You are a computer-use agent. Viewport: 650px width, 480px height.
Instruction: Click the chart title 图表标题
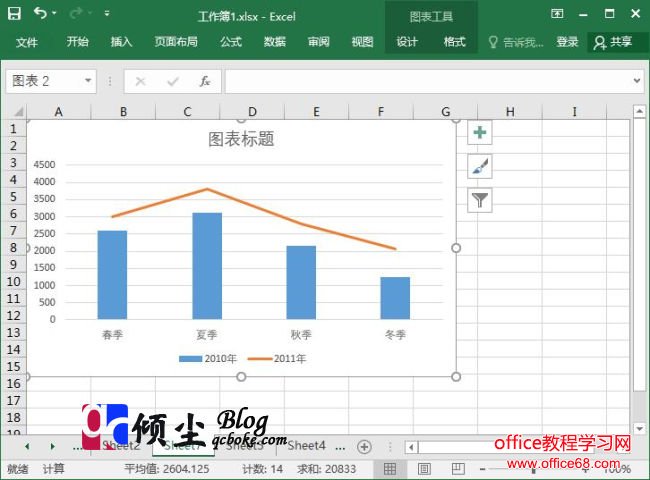[241, 139]
